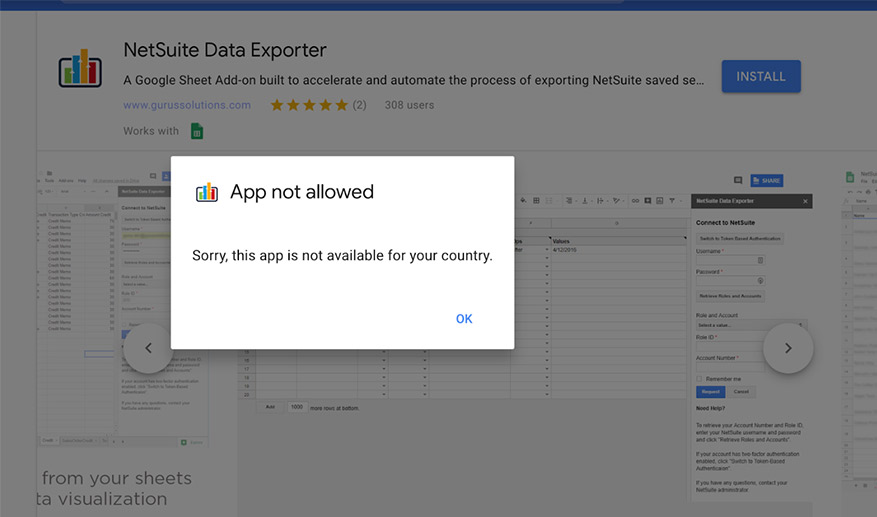
Task: Click the chart icon in the dialog title
Action: tap(206, 192)
